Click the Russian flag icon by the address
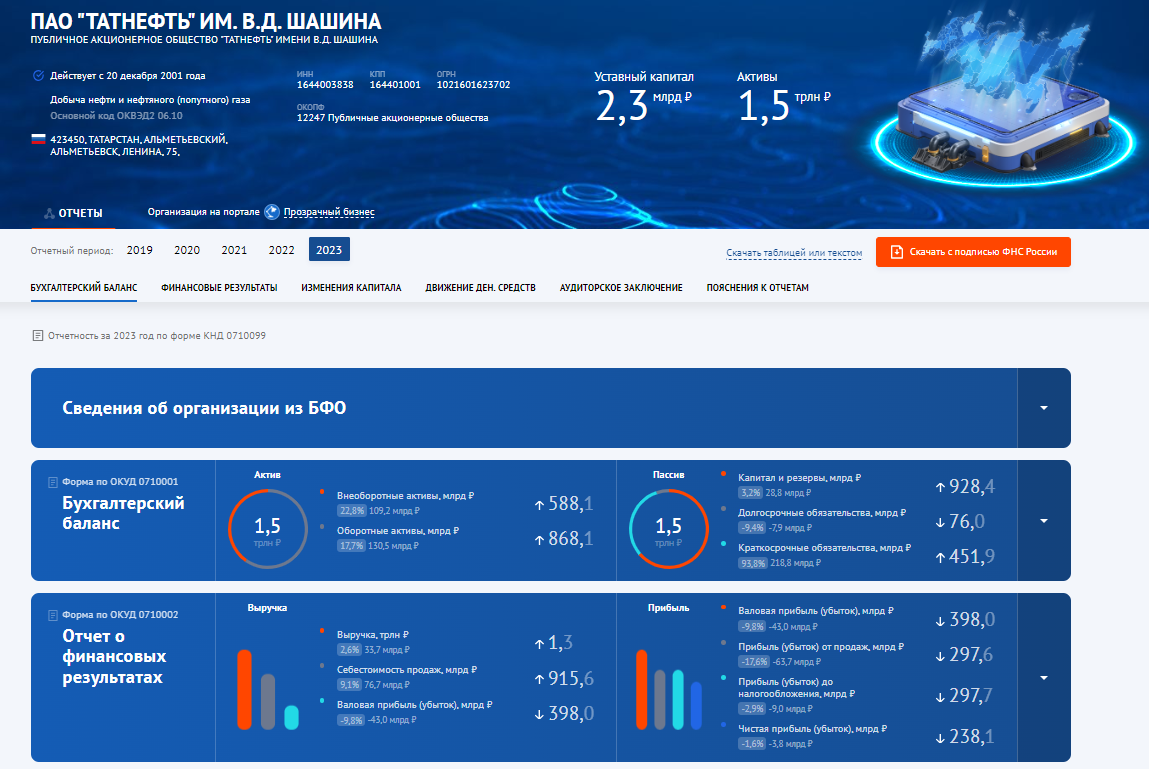Viewport: 1149px width, 769px height. (x=38, y=139)
